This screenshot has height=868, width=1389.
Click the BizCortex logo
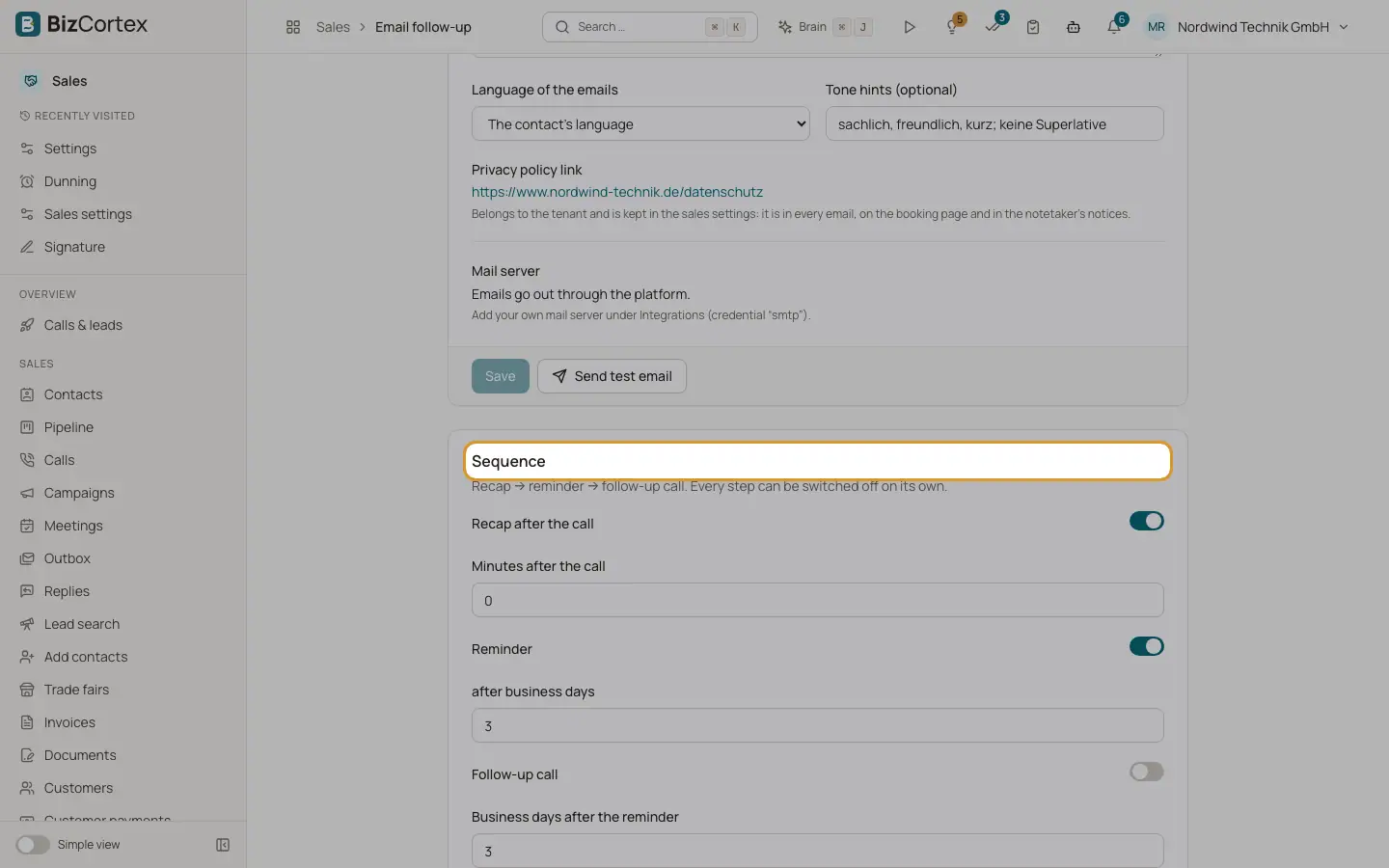[82, 24]
